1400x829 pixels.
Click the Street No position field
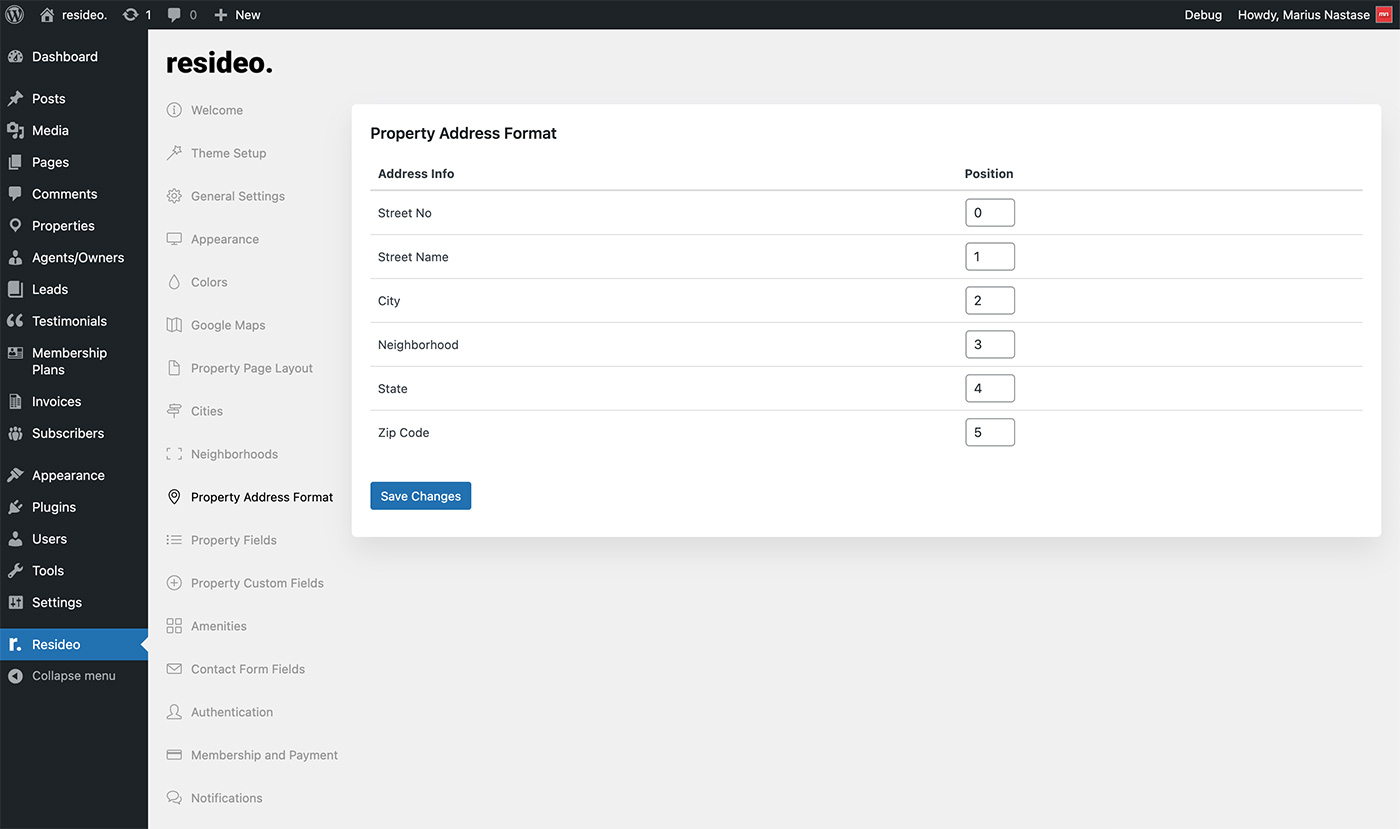989,213
